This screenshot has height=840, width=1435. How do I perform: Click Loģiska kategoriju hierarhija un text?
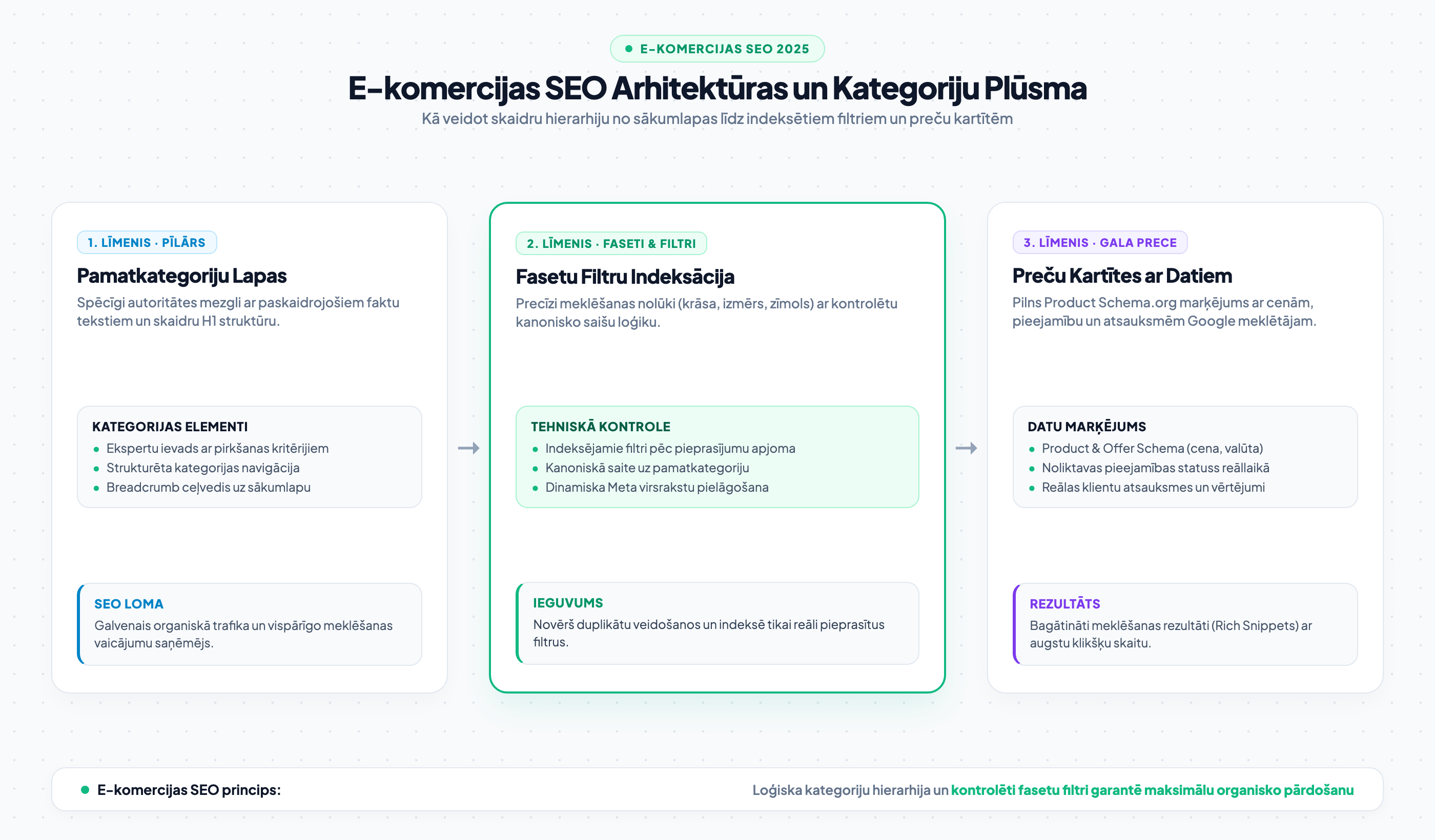tap(850, 790)
